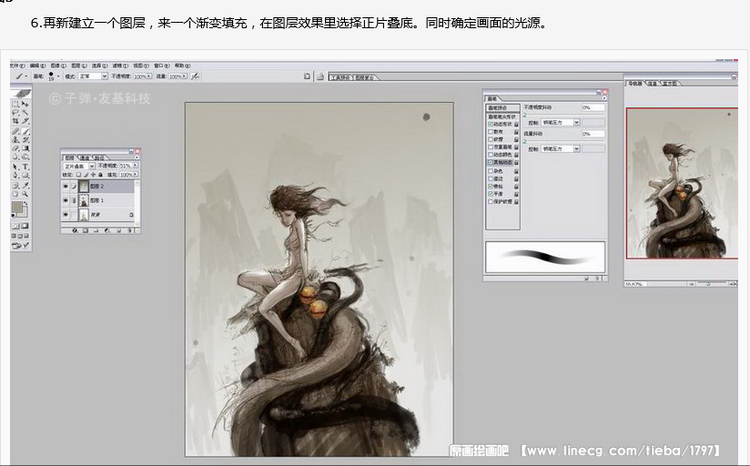Select the Zoom tool

tap(25, 193)
